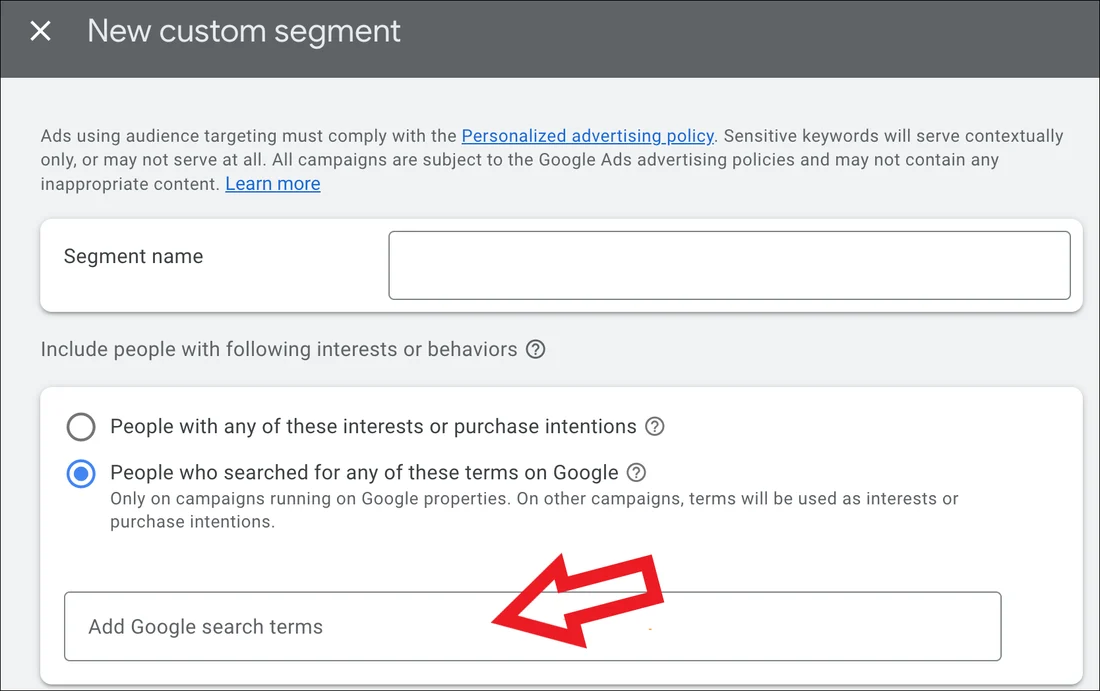The image size is (1100, 691).
Task: Focus the Segment name text box
Action: [728, 265]
